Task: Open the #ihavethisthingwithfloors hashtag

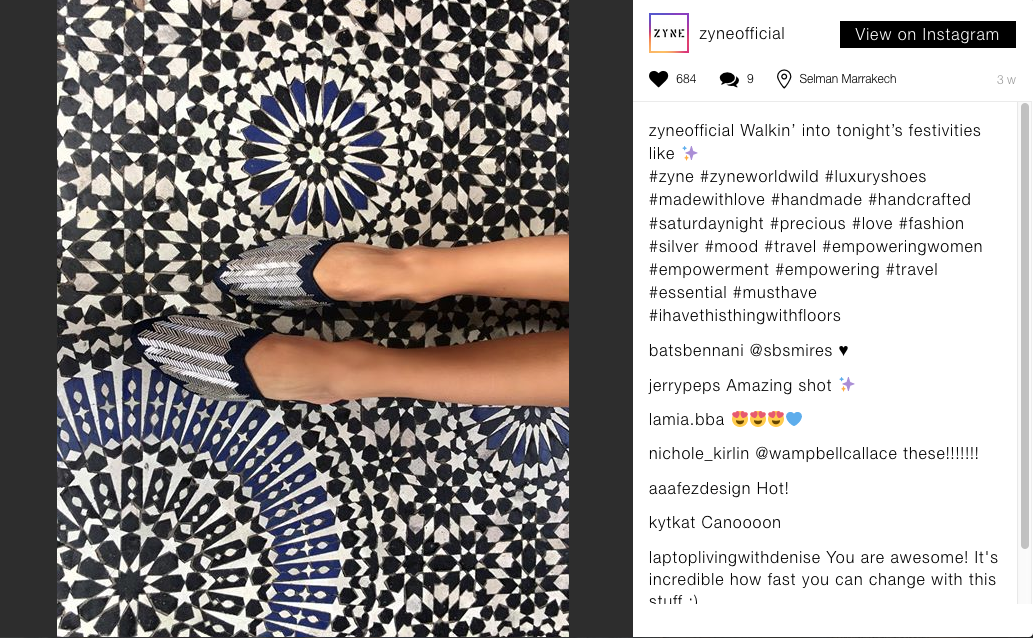Action: tap(744, 316)
